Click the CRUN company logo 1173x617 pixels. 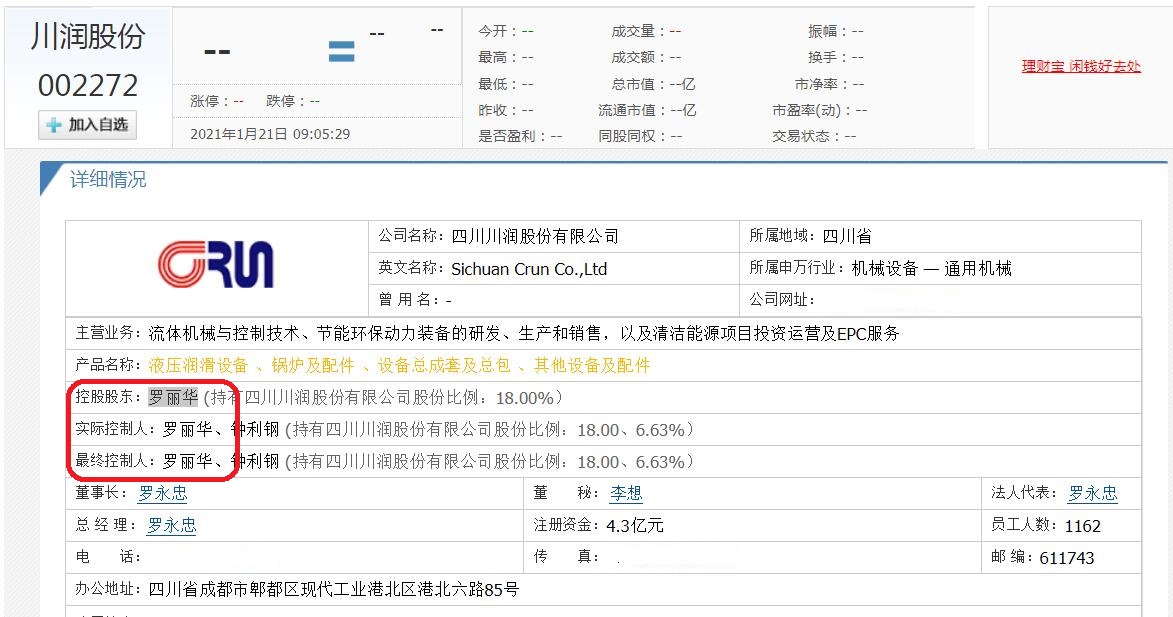tap(216, 265)
